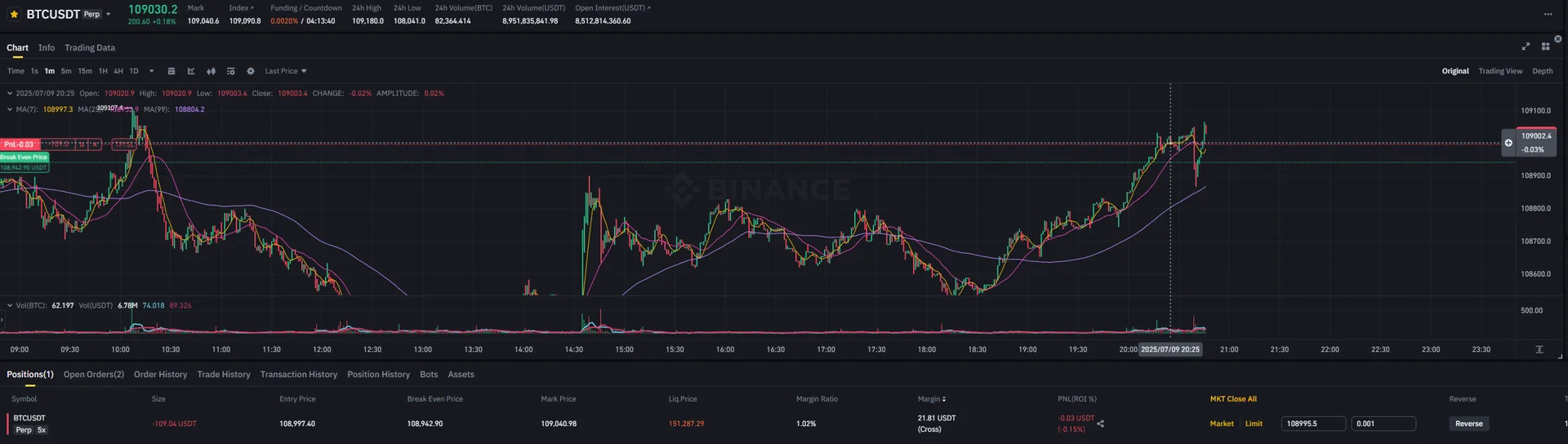
Task: Click the favorite star next to BTCUSDT
Action: coord(14,14)
